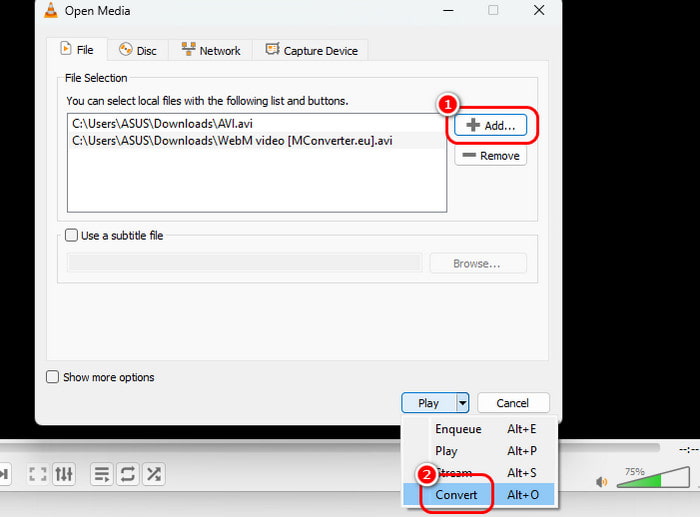Choose Stream from the dropdown menu

click(479, 472)
